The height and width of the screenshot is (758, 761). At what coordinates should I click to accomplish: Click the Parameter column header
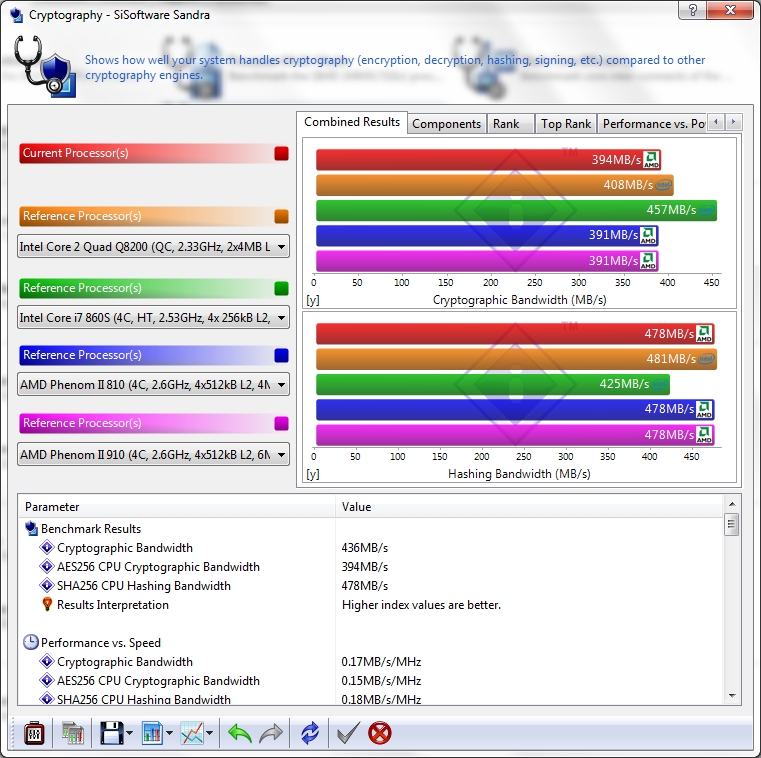click(177, 507)
